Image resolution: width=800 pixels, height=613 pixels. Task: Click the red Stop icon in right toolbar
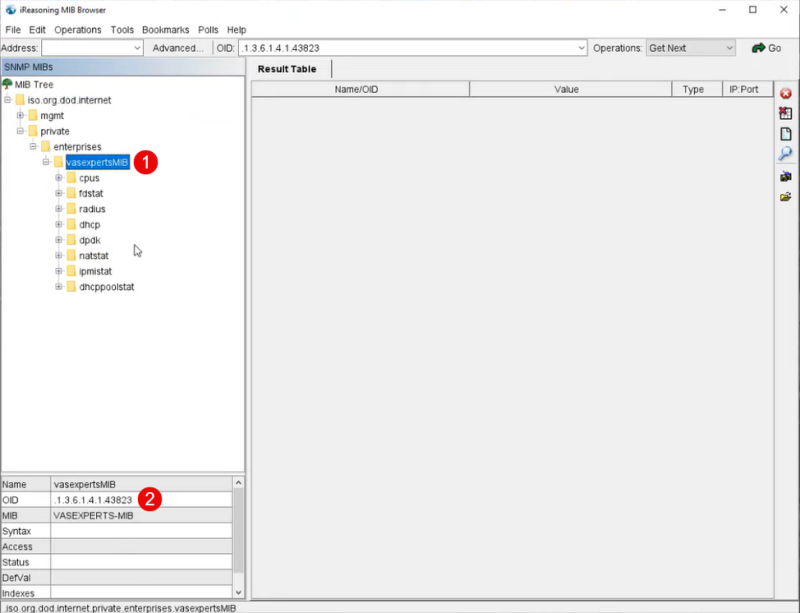[x=786, y=94]
